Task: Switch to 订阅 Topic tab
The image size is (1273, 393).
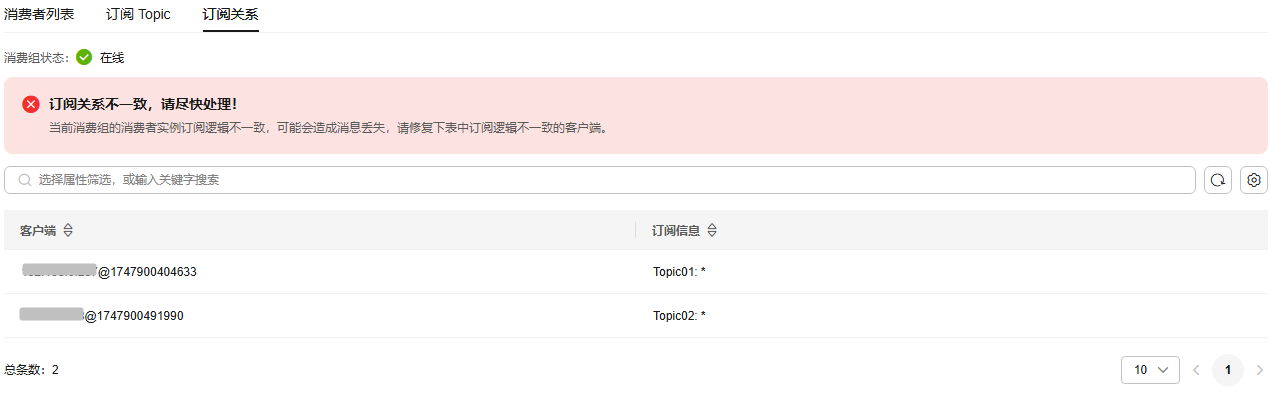Action: (138, 14)
